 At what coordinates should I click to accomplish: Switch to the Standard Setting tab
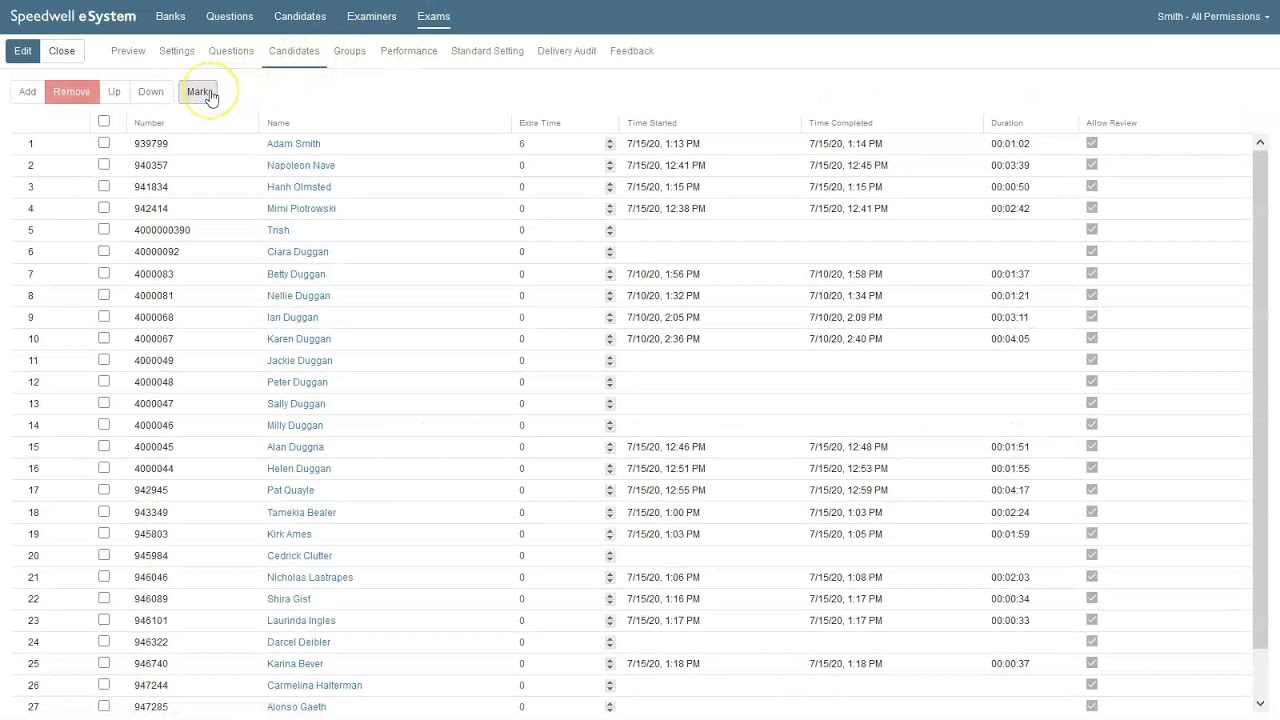487,51
